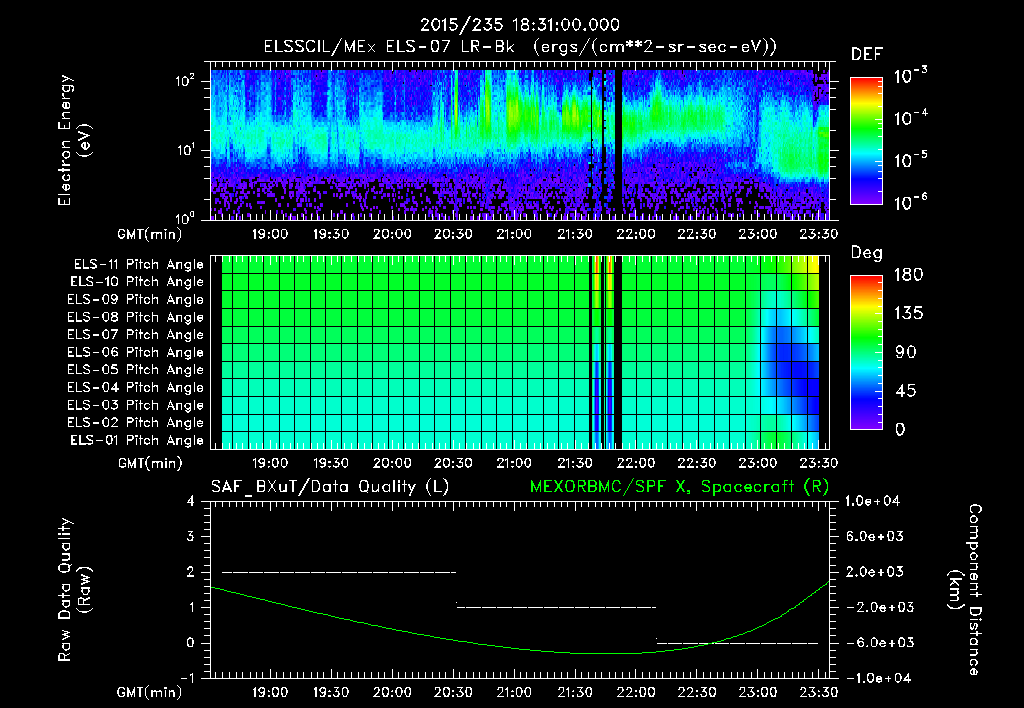1024x708 pixels.
Task: Click the data quality line at level 2
Action: [339, 573]
